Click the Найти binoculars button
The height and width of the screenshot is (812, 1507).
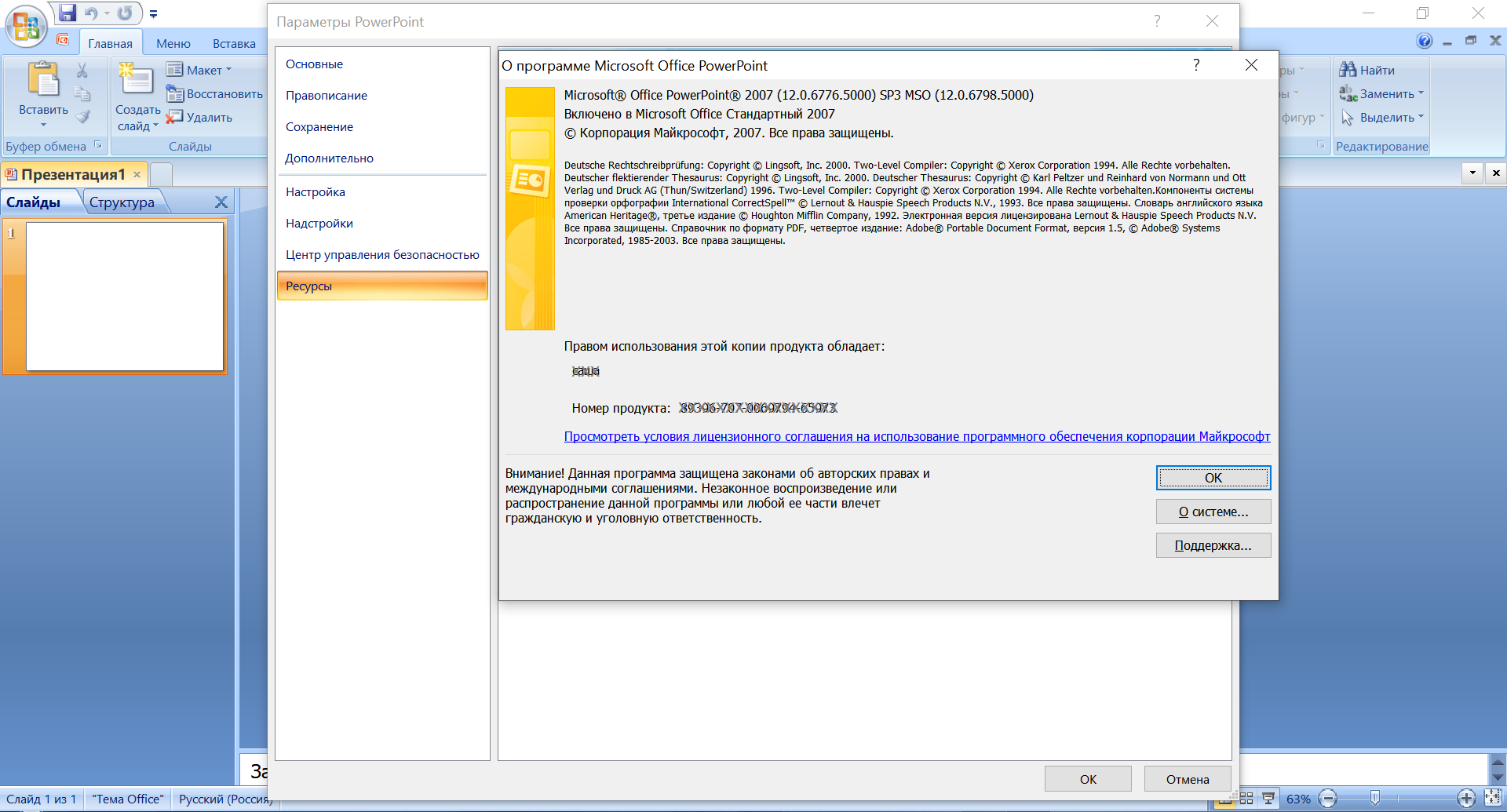coord(1367,70)
